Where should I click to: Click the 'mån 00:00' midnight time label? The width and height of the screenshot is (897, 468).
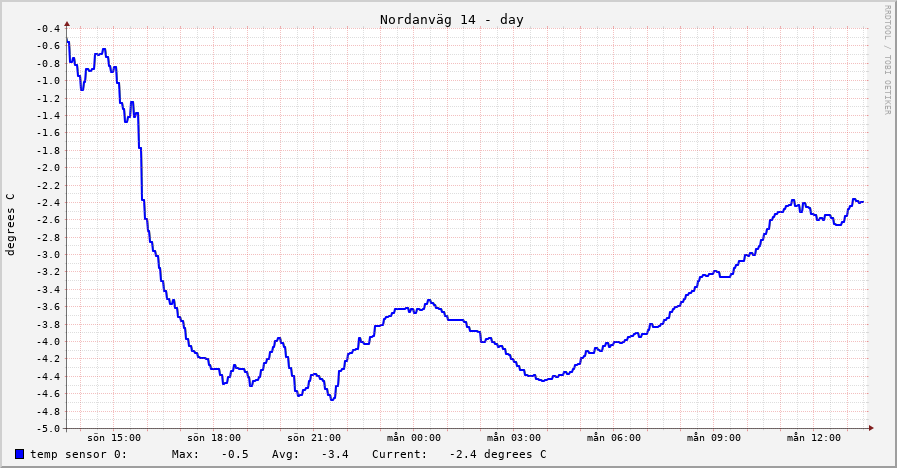point(414,438)
